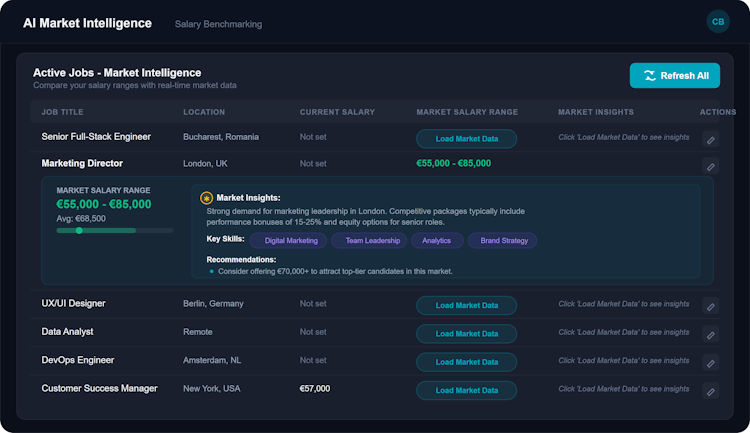Open the CB user avatar
The image size is (750, 433).
[718, 22]
